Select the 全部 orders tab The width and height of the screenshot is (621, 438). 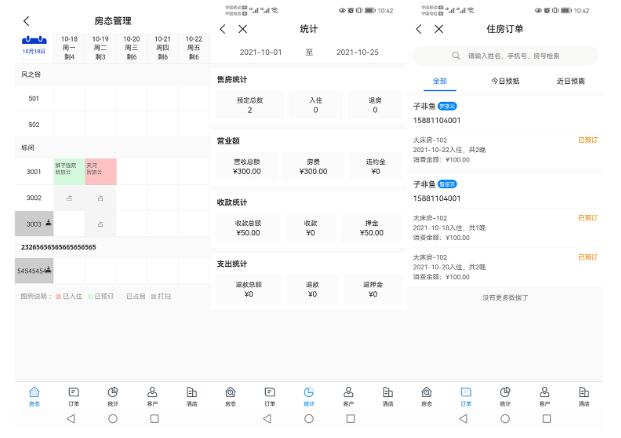coord(440,81)
